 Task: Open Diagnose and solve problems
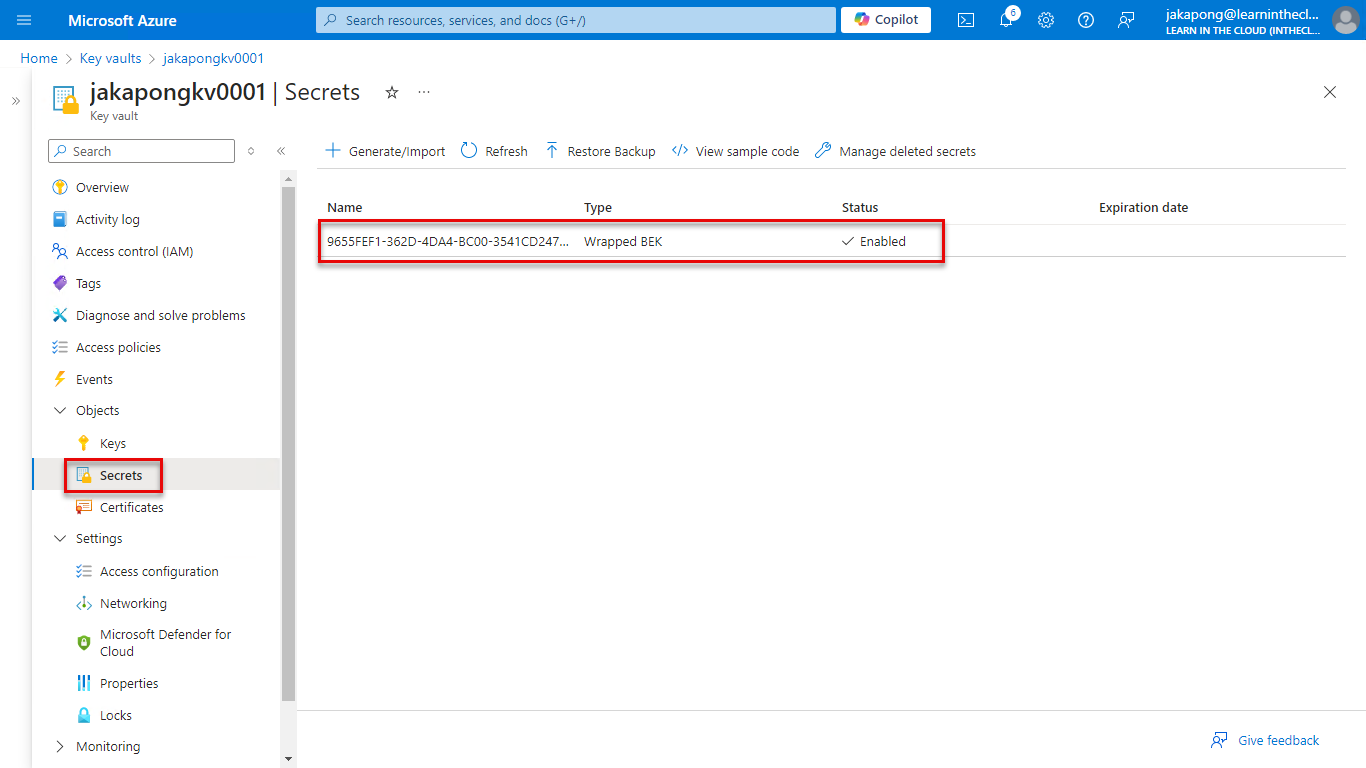160,315
